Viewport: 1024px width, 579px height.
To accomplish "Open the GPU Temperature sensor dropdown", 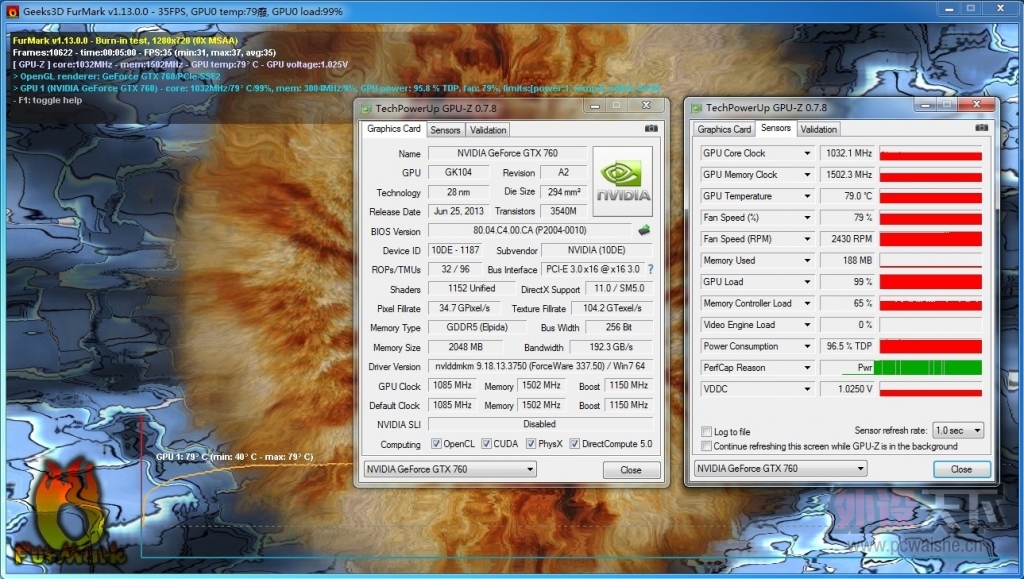I will tap(807, 196).
